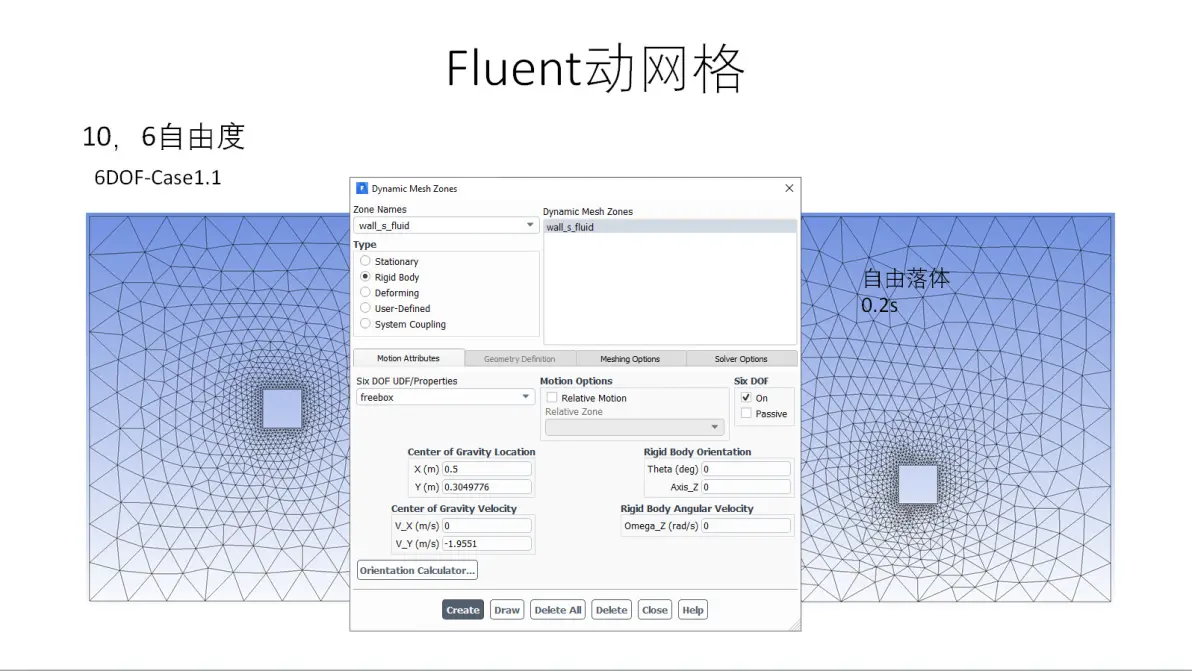
Task: Click the Close button at dialog bottom
Action: click(x=655, y=610)
